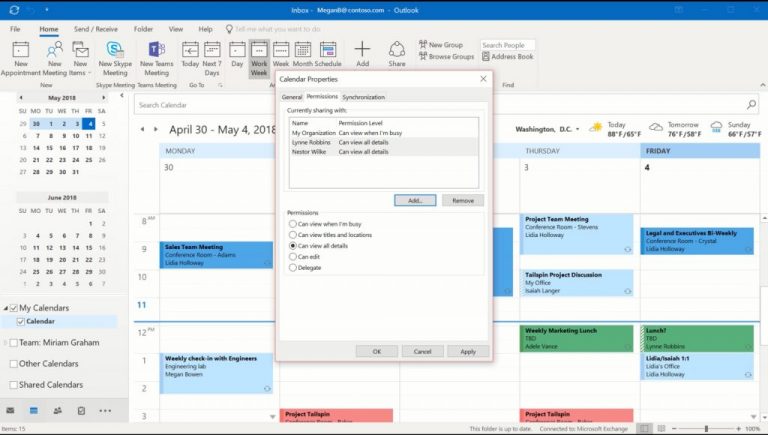Screen dimensions: 768x435
Task: Click New Group in the ribbon
Action: pos(441,45)
